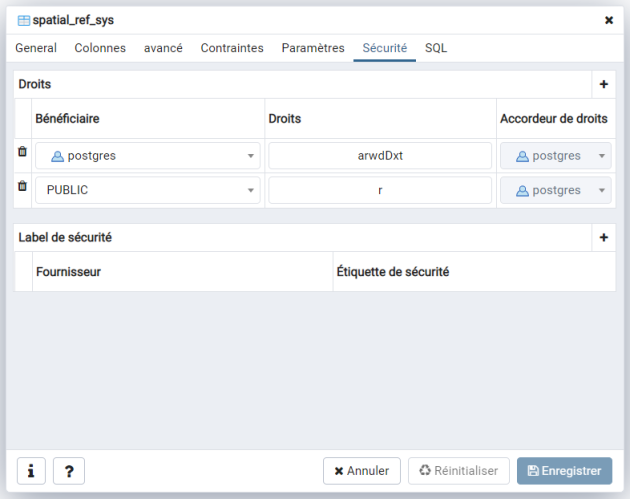Select the Paramètres tab
This screenshot has height=499, width=630.
[313, 48]
